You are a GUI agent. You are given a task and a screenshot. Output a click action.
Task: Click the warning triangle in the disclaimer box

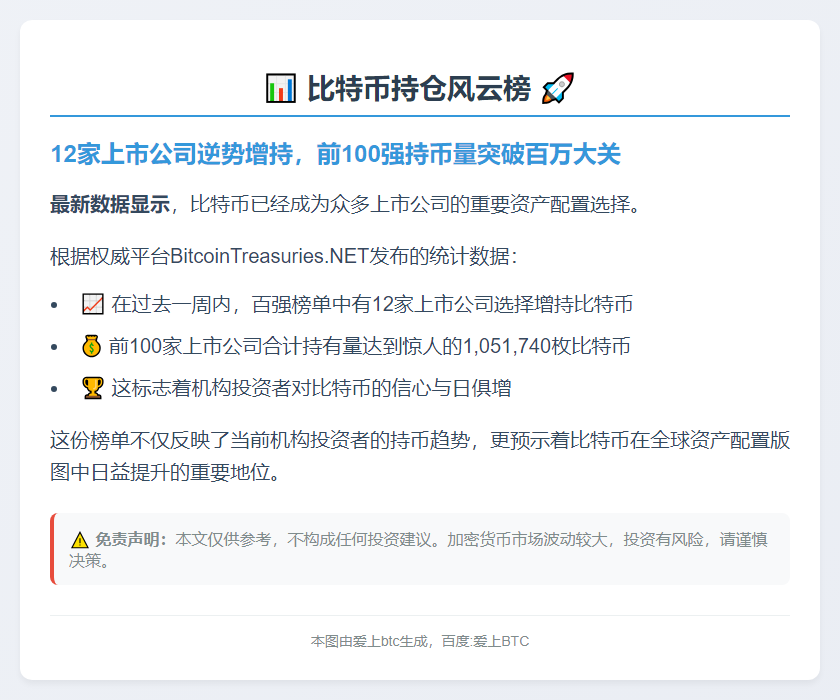(79, 540)
